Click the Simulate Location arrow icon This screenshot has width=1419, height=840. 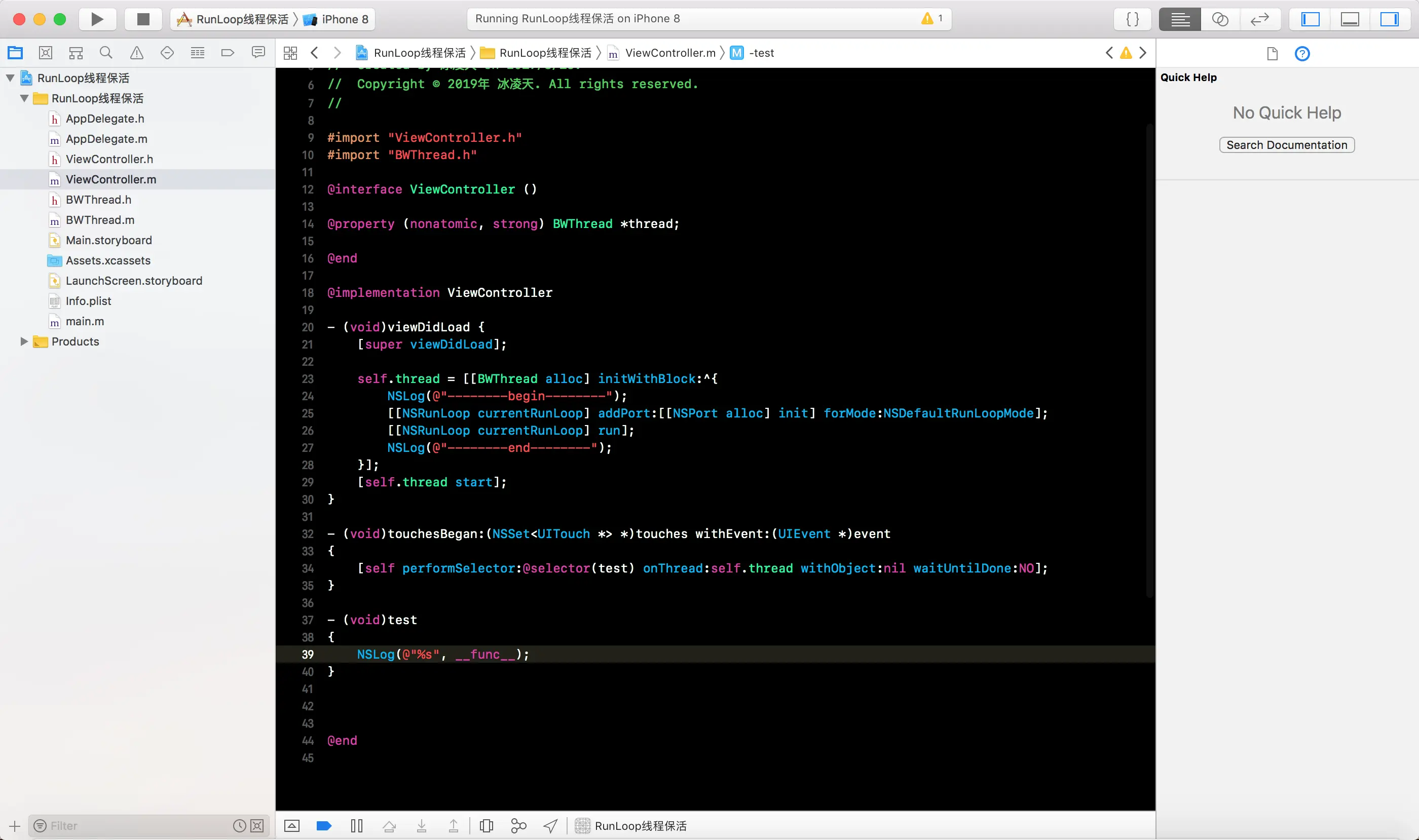point(550,826)
